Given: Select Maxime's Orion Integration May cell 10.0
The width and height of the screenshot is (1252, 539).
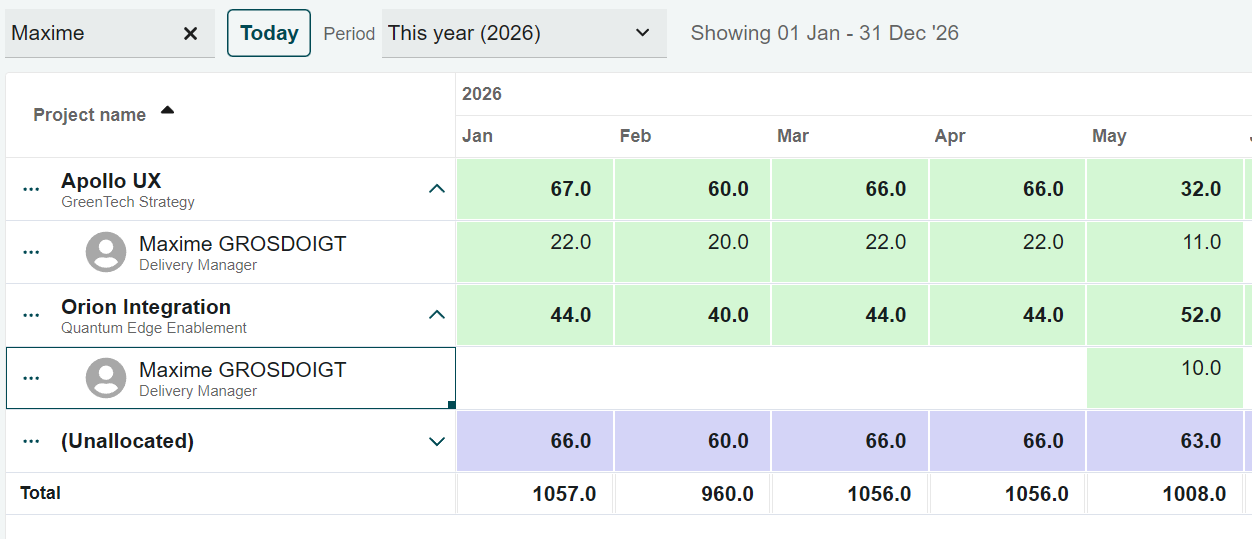Looking at the screenshot, I should 1165,378.
